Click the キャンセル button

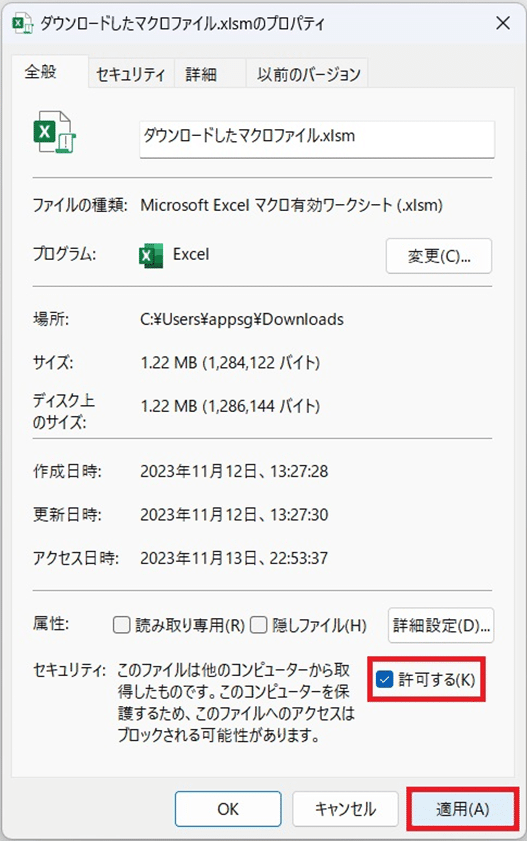(x=345, y=809)
